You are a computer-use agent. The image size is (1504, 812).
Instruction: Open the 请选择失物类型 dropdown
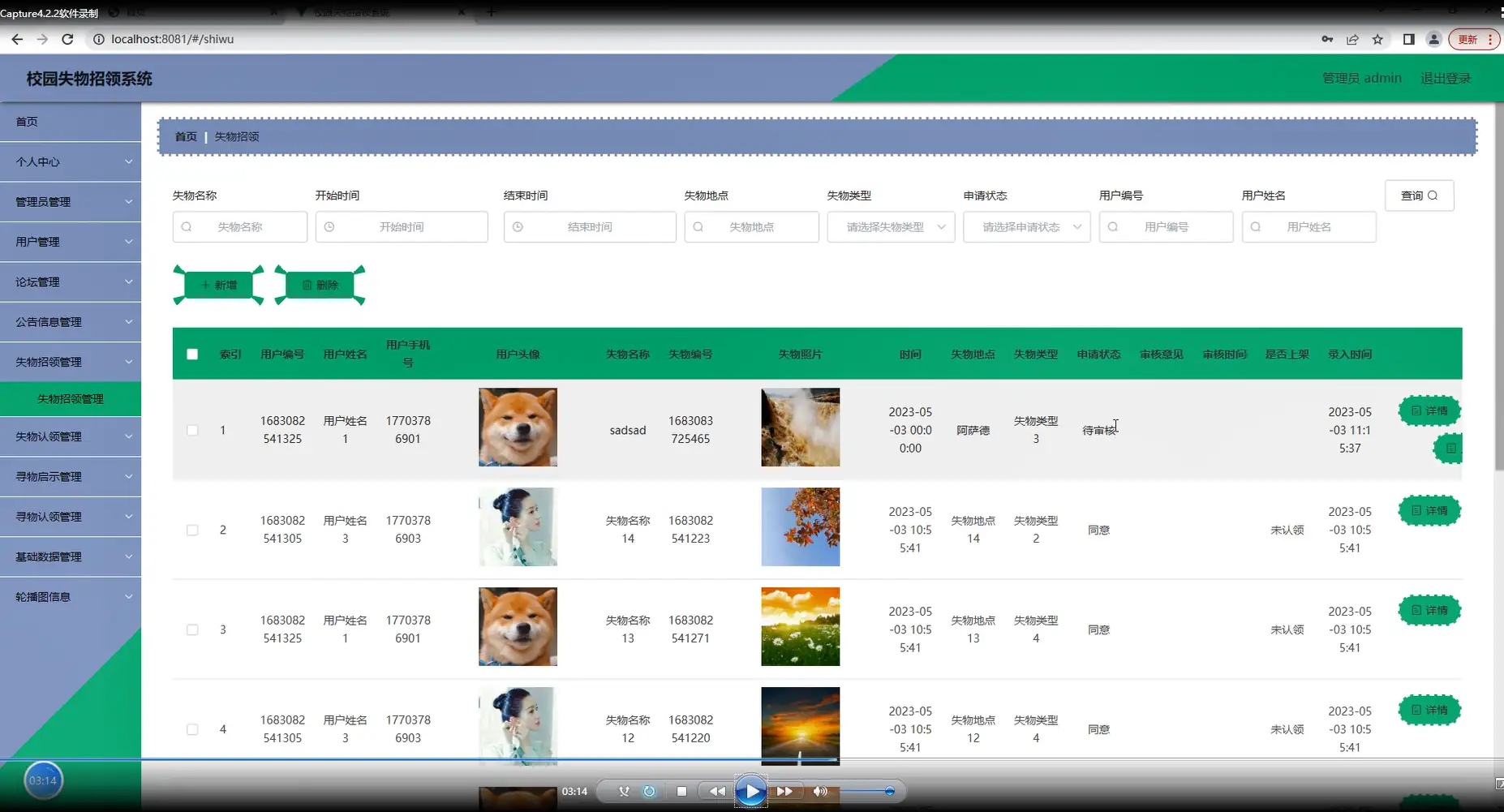click(x=891, y=227)
